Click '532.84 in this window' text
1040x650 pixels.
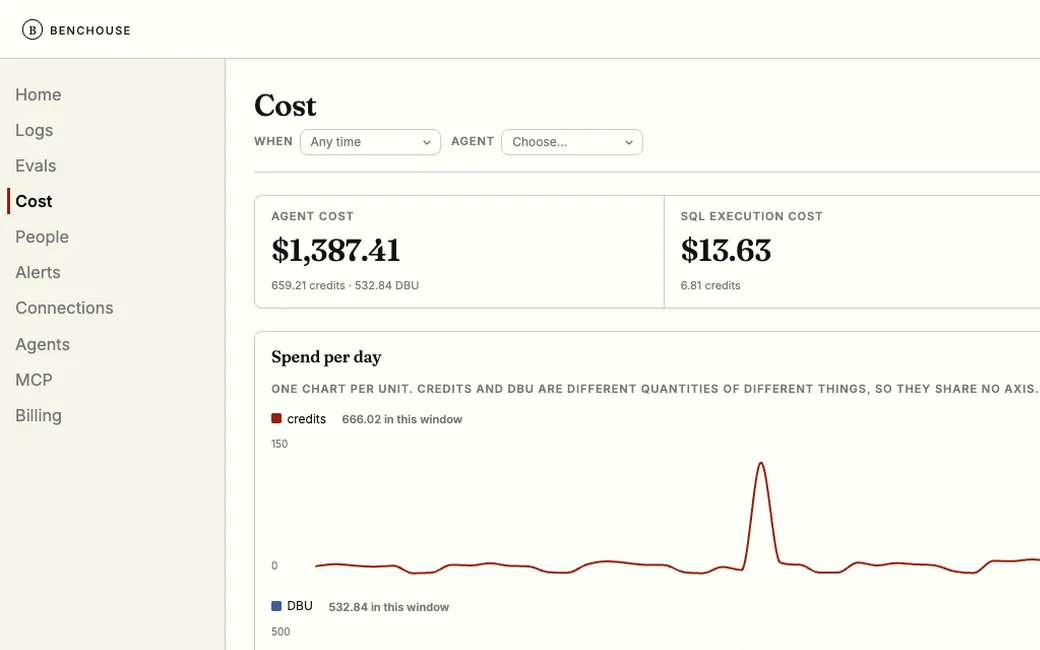[389, 607]
